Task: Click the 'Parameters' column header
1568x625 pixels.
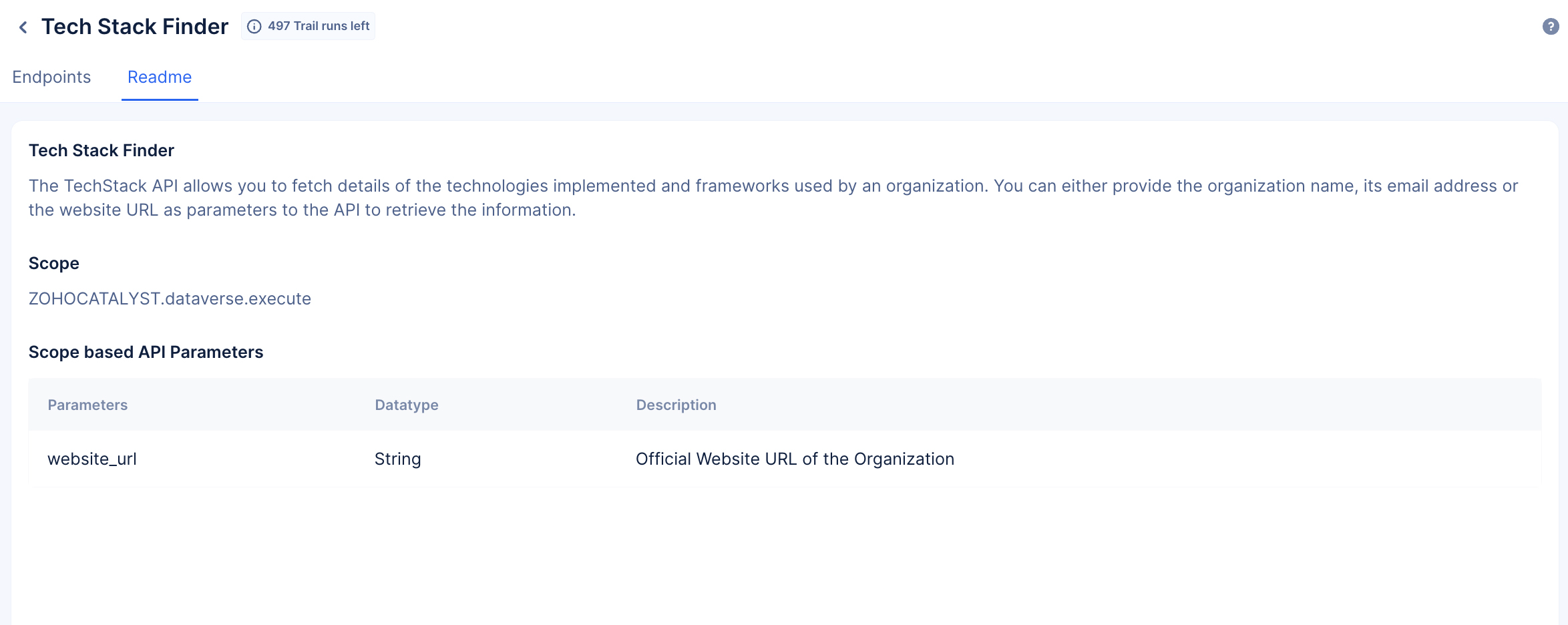Action: [x=87, y=405]
